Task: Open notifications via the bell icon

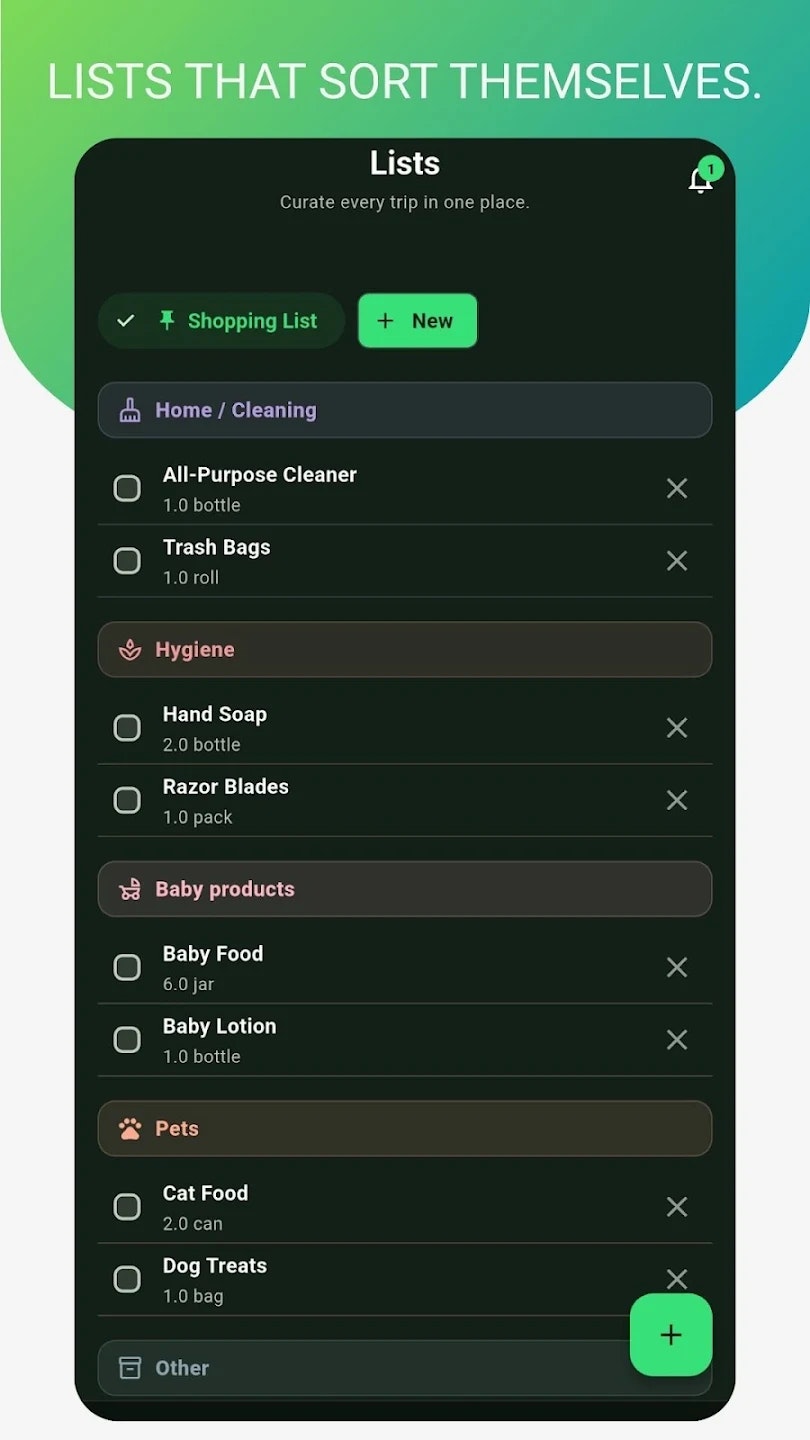Action: pos(701,178)
